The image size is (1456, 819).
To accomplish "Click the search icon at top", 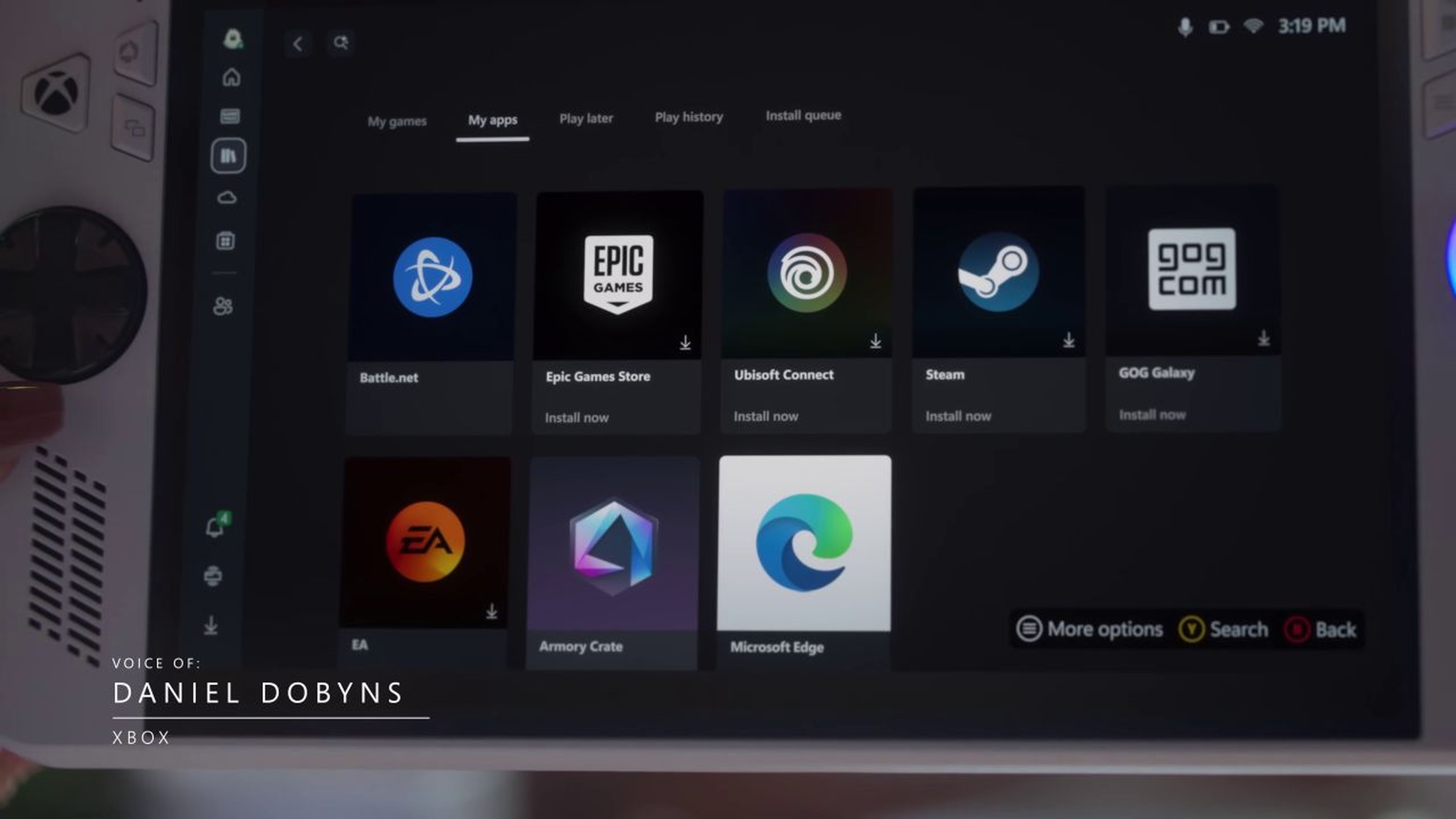I will 340,43.
